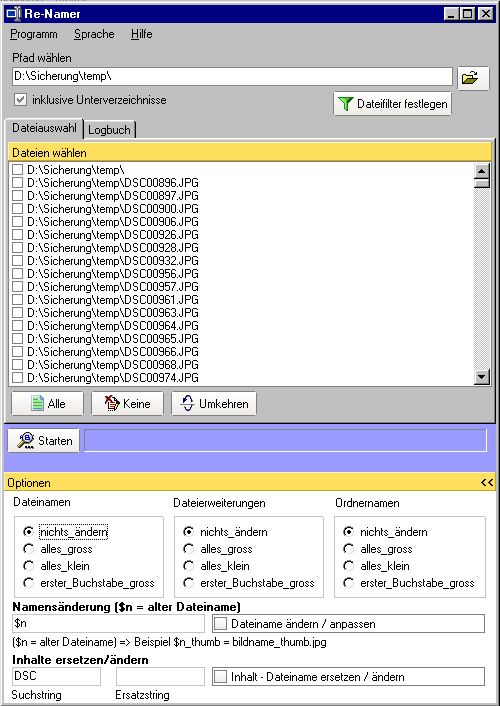The height and width of the screenshot is (706, 500).
Task: Maximize the Re-Namer window
Action: click(x=468, y=14)
